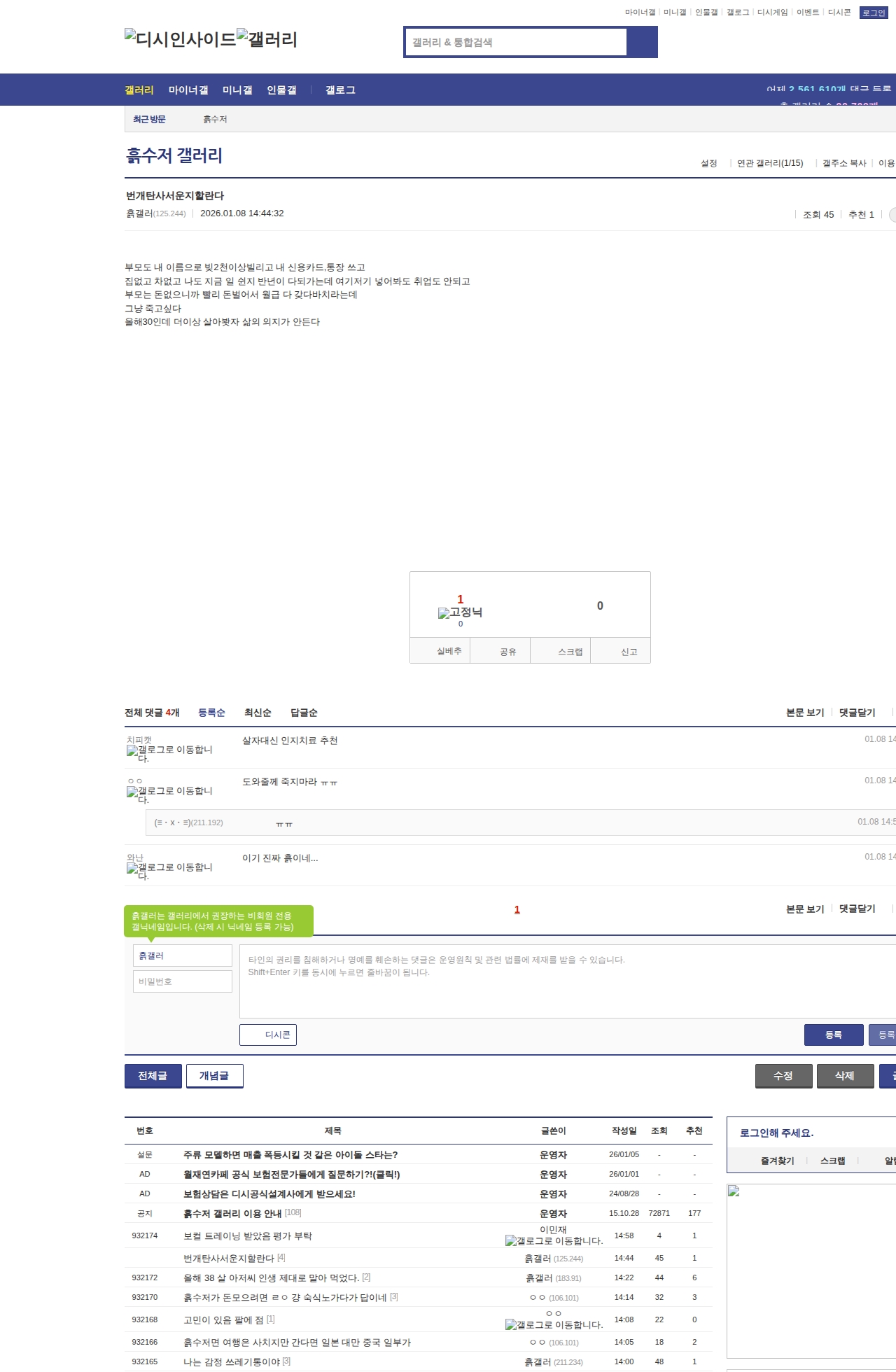The height and width of the screenshot is (1372, 896).
Task: Sort comments by 등록순
Action: point(211,713)
